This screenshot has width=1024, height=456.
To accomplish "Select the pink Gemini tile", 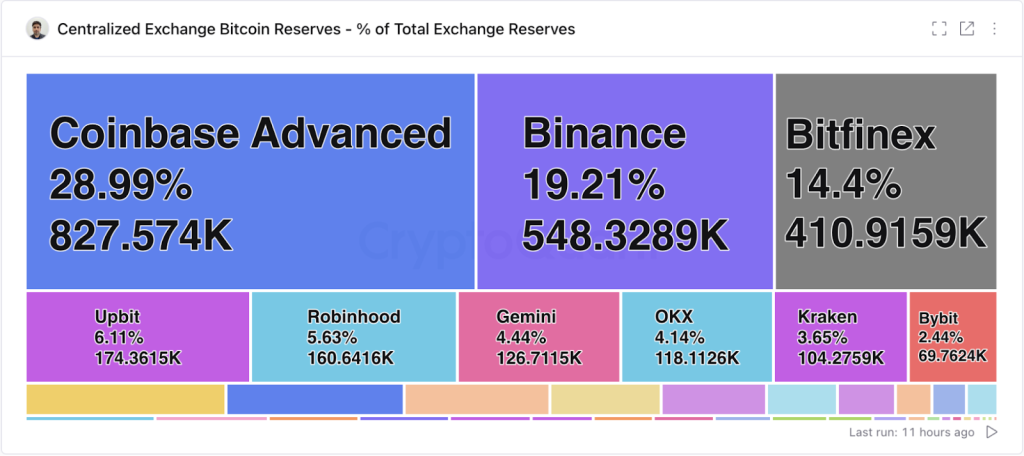I will point(539,337).
